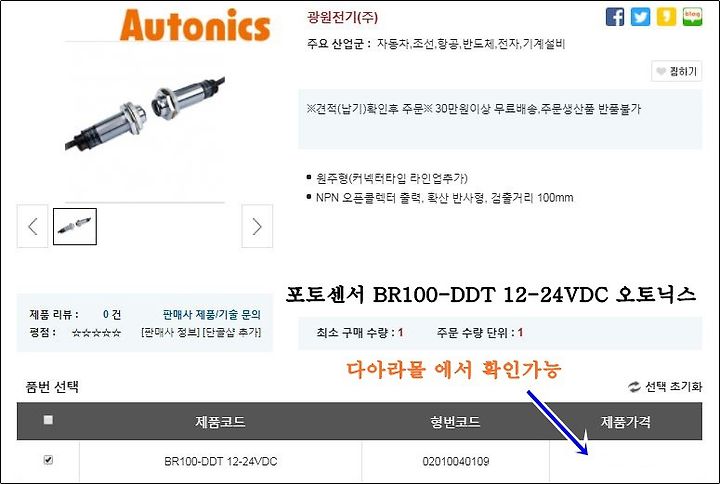Viewport: 720px width, 484px height.
Task: Share the product on Facebook
Action: click(615, 17)
